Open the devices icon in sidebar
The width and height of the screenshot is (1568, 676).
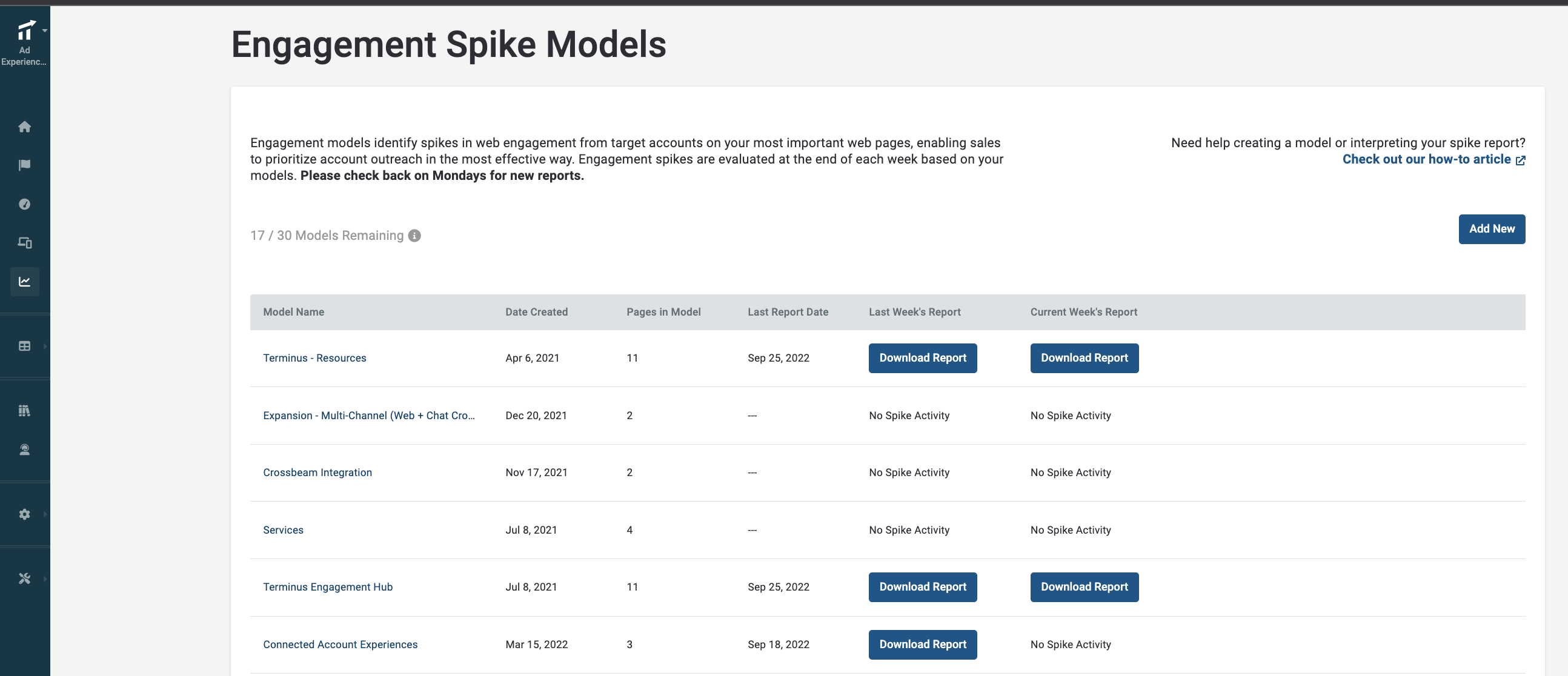coord(24,243)
